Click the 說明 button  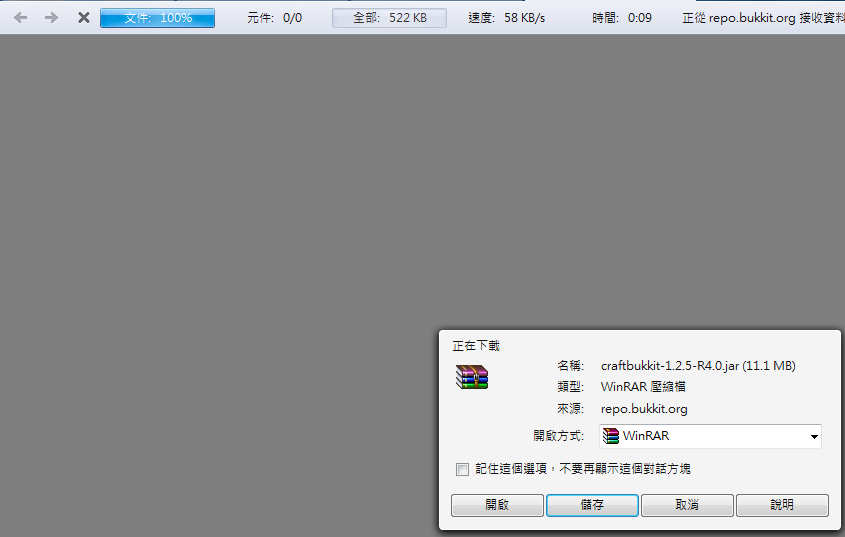click(782, 505)
